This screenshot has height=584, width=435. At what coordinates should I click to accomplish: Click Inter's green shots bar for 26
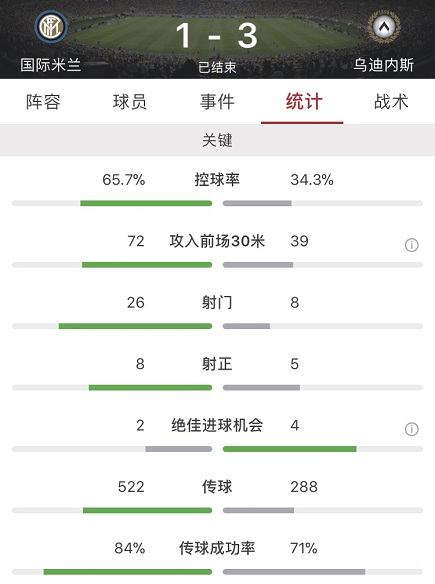135,326
